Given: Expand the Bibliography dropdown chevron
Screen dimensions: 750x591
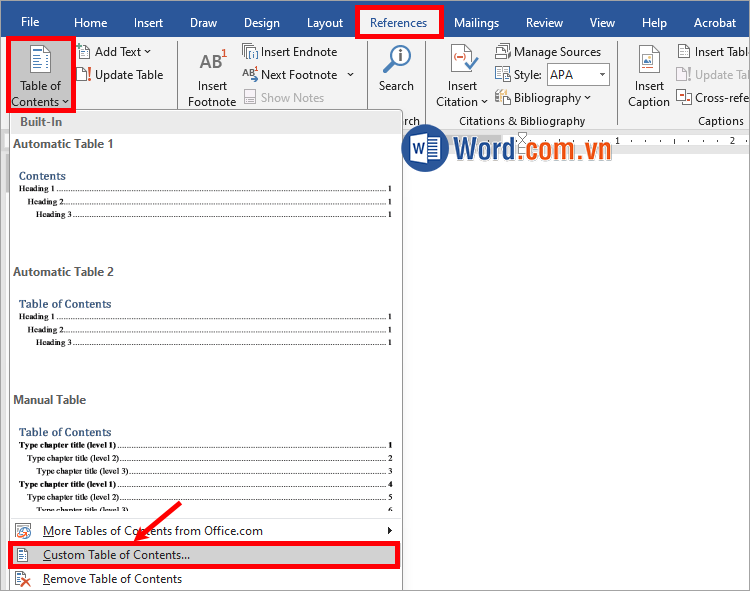Looking at the screenshot, I should pos(587,98).
